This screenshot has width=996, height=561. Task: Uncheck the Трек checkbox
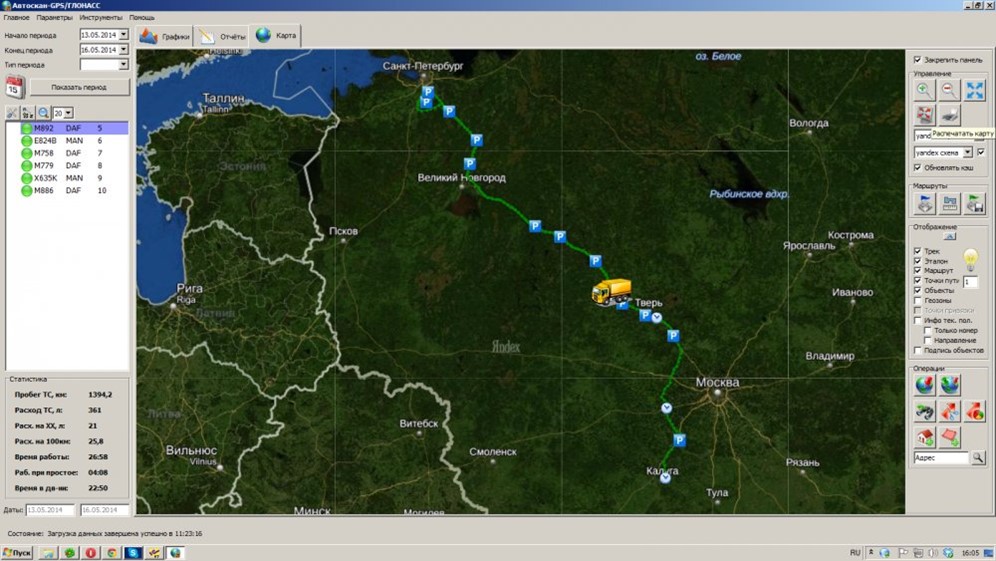[917, 251]
